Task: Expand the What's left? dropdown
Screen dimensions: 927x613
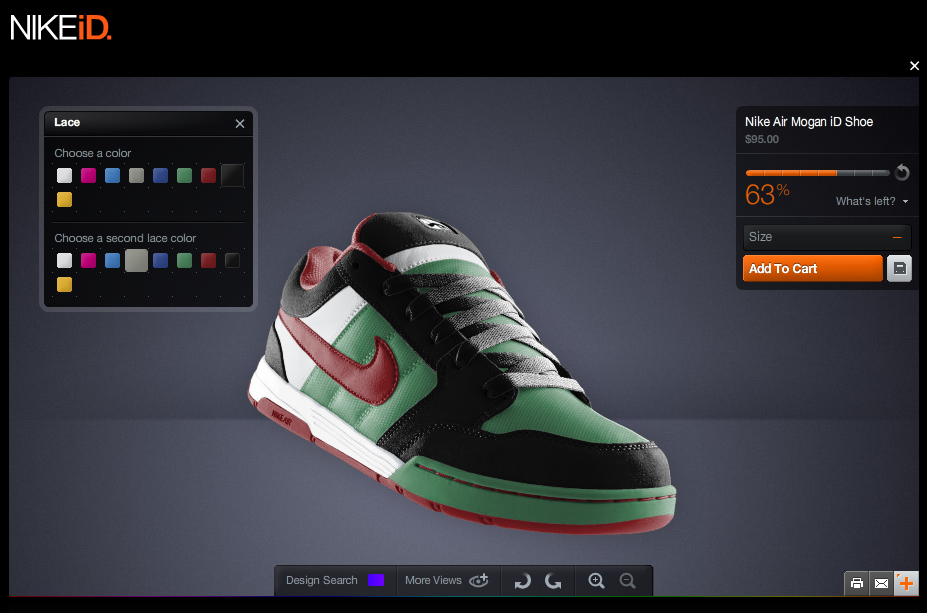Action: [872, 202]
